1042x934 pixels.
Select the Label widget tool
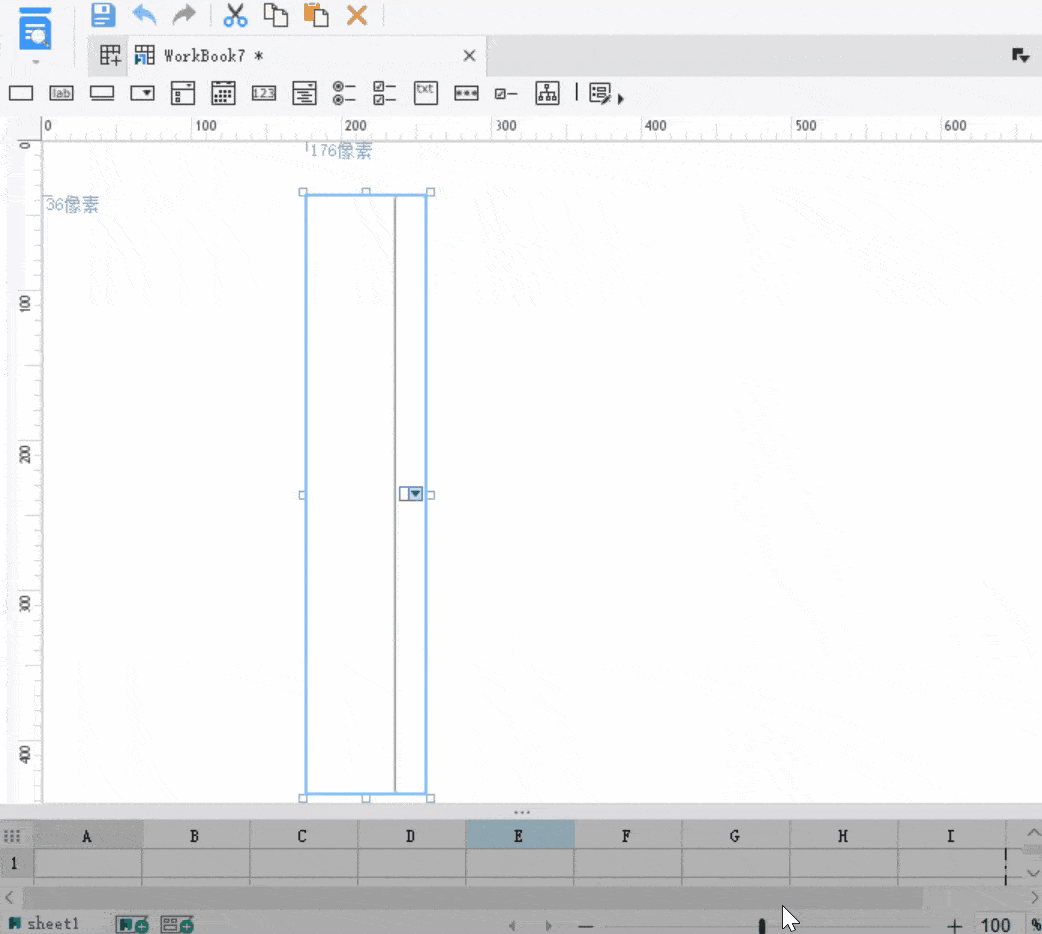click(x=62, y=93)
